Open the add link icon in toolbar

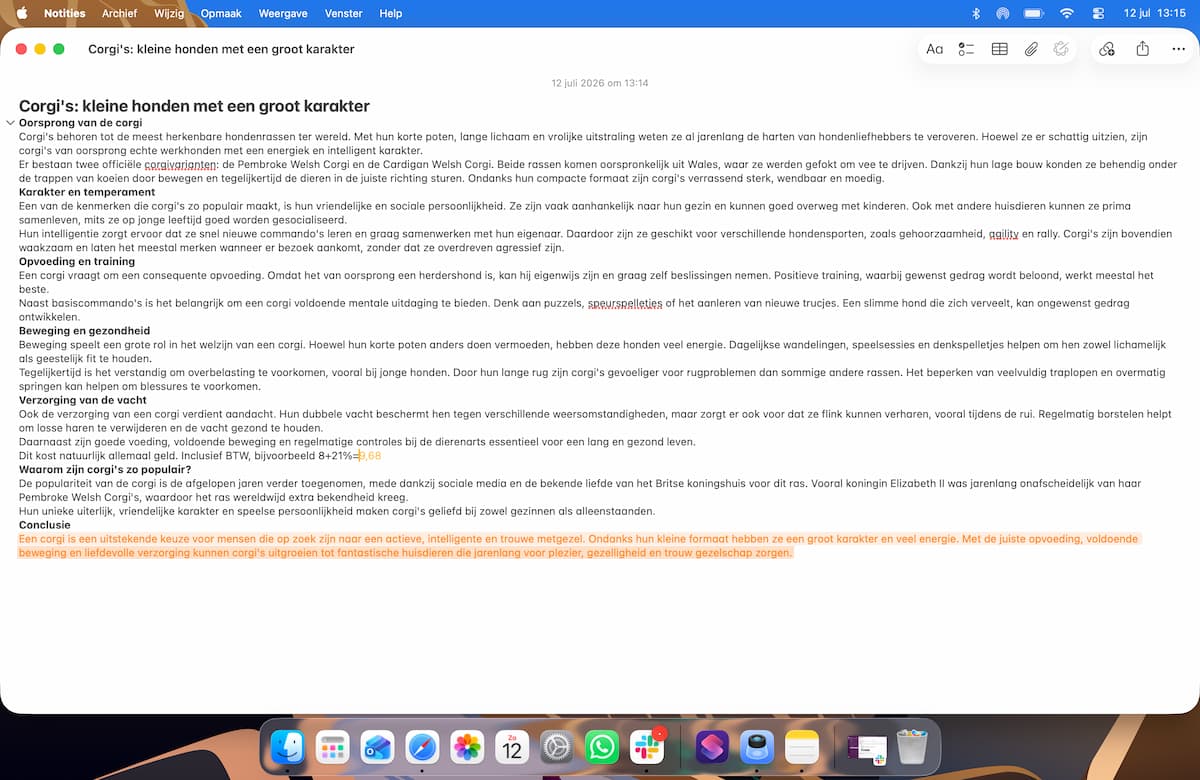tap(1106, 49)
